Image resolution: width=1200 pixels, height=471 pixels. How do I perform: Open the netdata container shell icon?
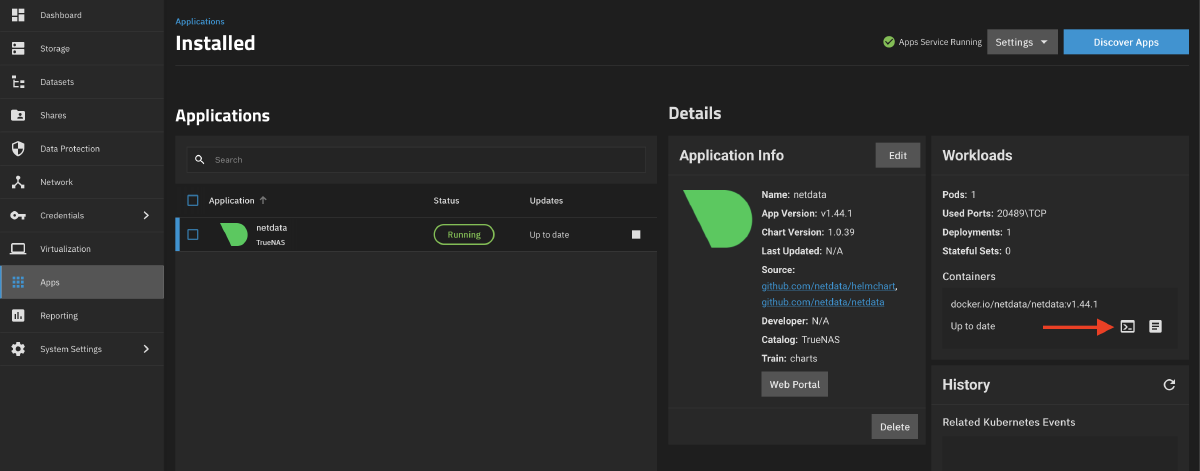pyautogui.click(x=1127, y=326)
